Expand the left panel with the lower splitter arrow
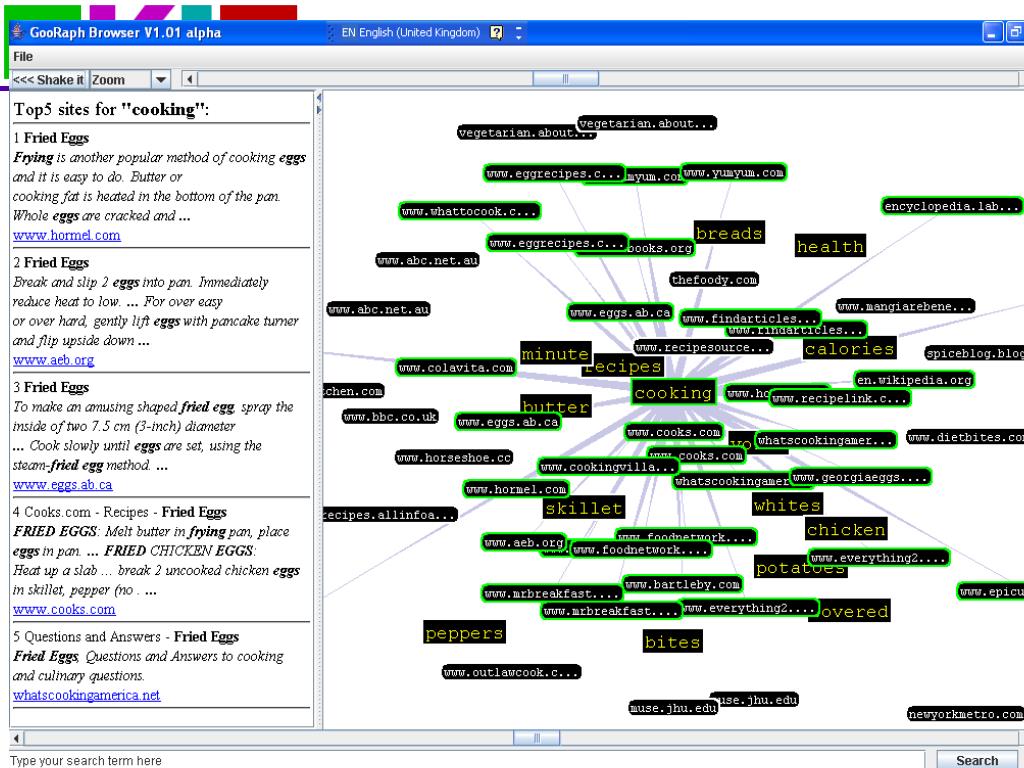 (319, 110)
